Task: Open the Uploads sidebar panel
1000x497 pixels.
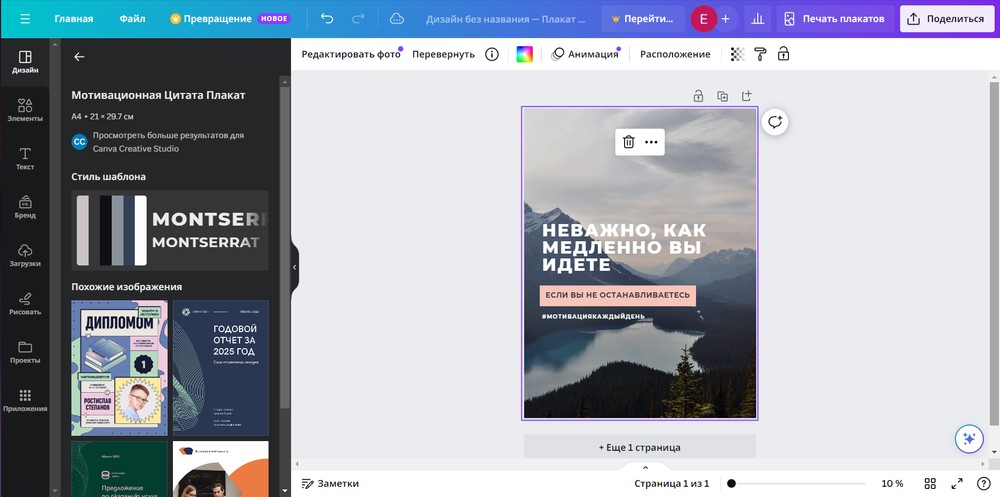Action: pos(25,255)
